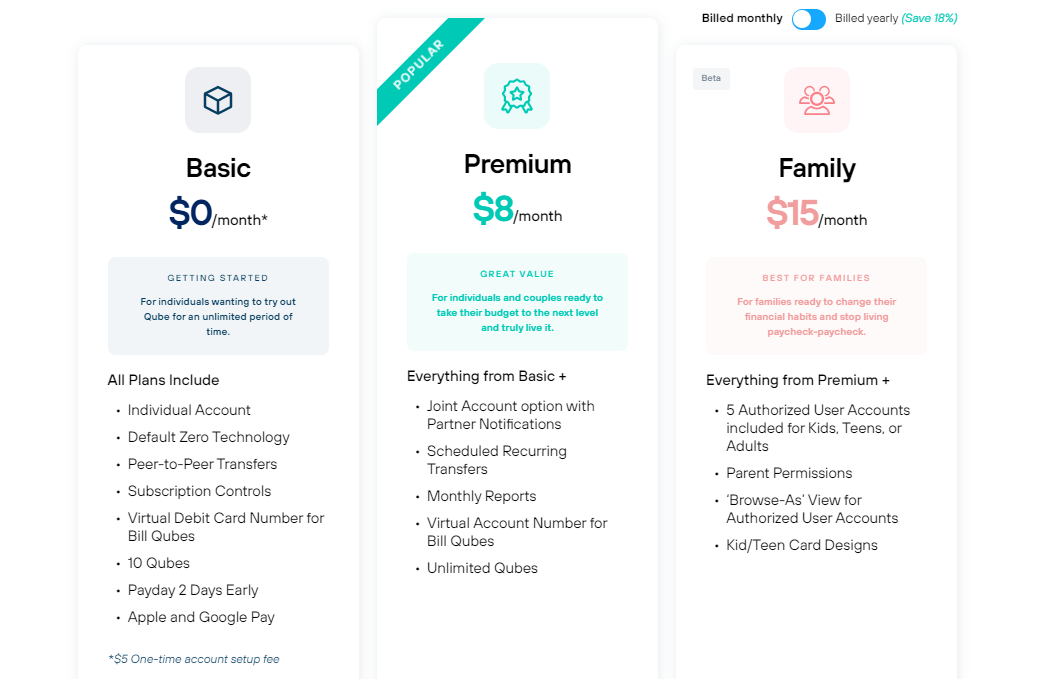Click the Great Value description box

click(x=517, y=301)
